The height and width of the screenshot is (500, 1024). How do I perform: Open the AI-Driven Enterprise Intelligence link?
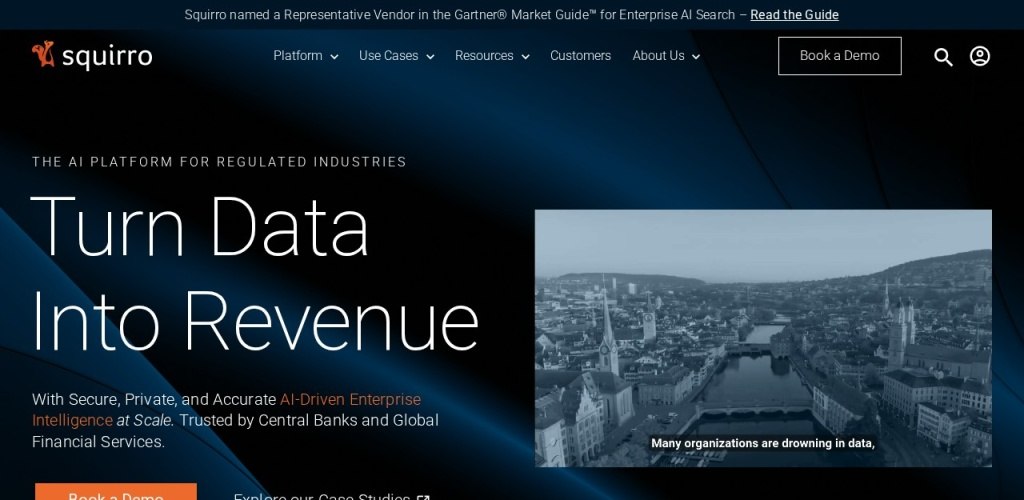(350, 400)
